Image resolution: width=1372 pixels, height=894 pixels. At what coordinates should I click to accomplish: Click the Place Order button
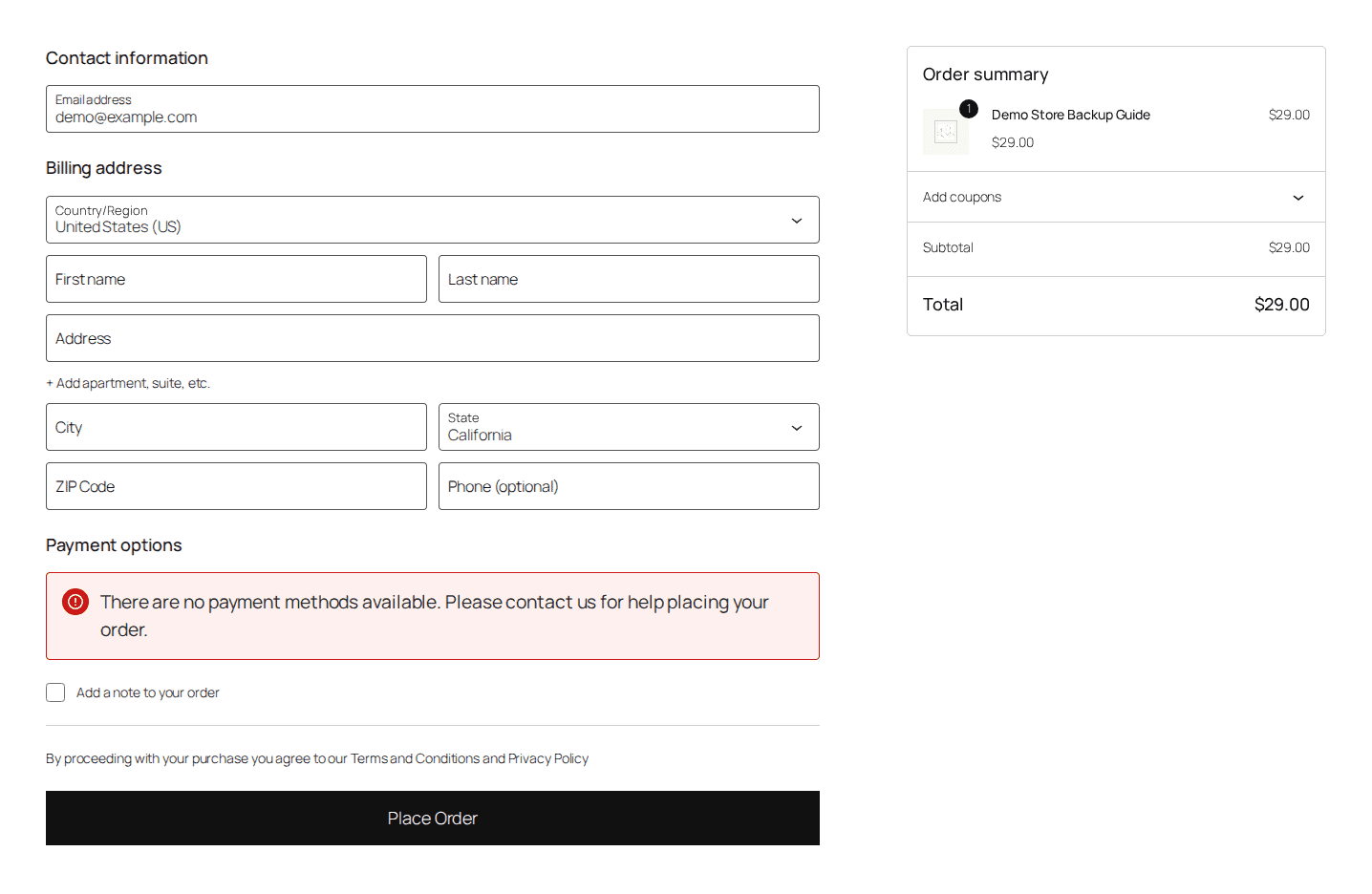[433, 818]
